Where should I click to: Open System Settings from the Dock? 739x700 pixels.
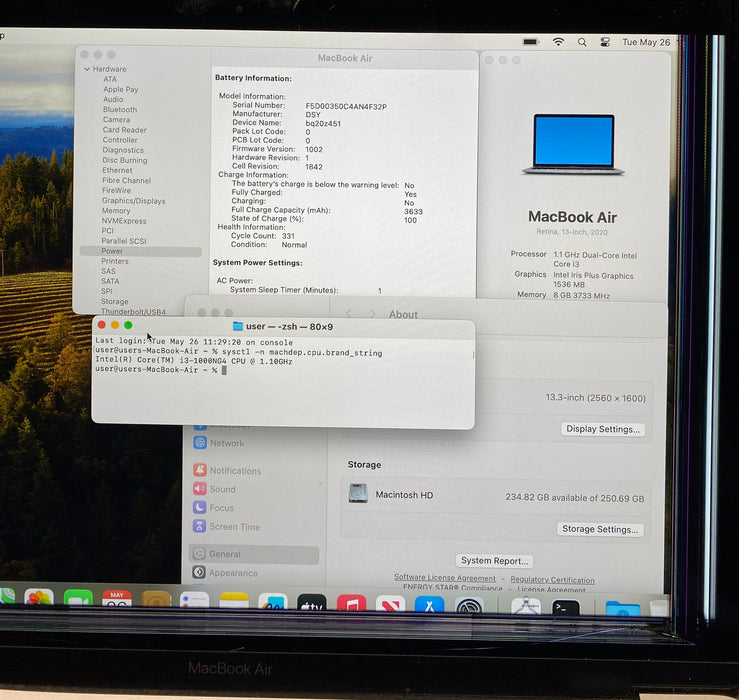point(469,606)
